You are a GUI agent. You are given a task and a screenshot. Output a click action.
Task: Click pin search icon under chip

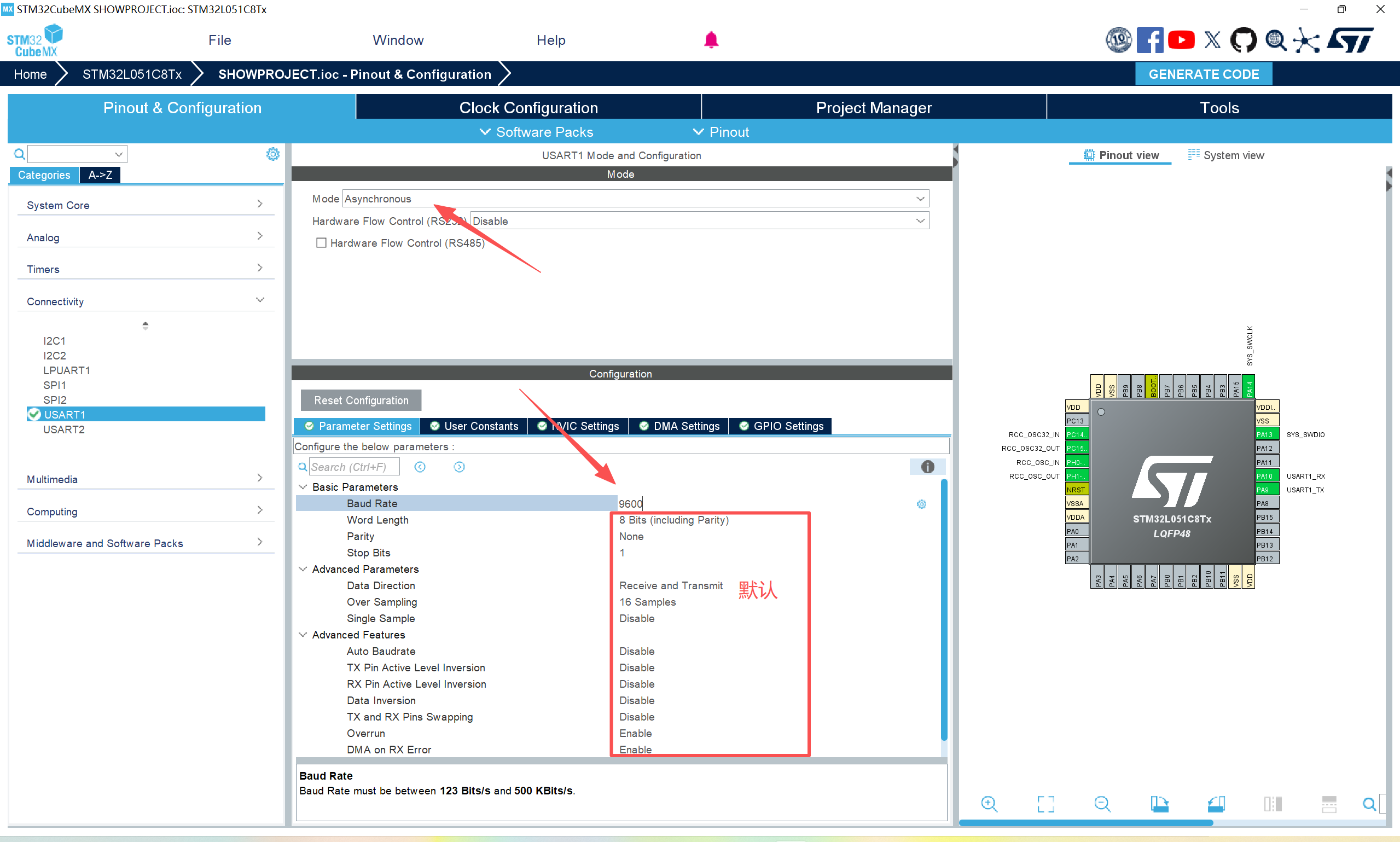coord(1369,803)
